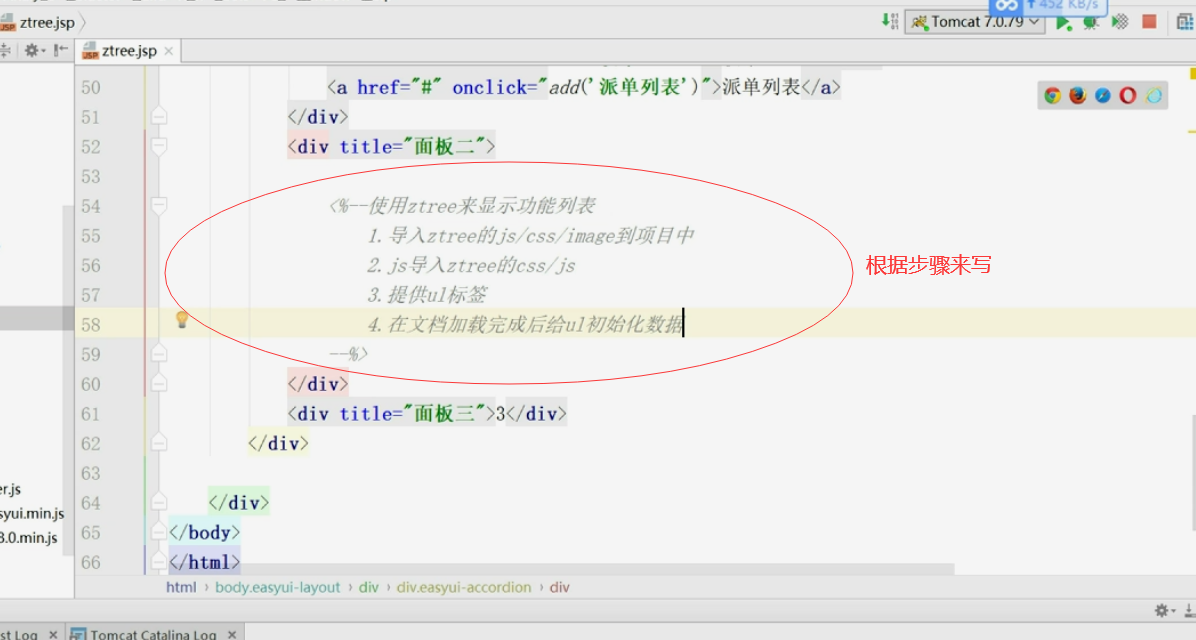Select syui.min.js file in project tree
The height and width of the screenshot is (640, 1196).
pyautogui.click(x=32, y=513)
